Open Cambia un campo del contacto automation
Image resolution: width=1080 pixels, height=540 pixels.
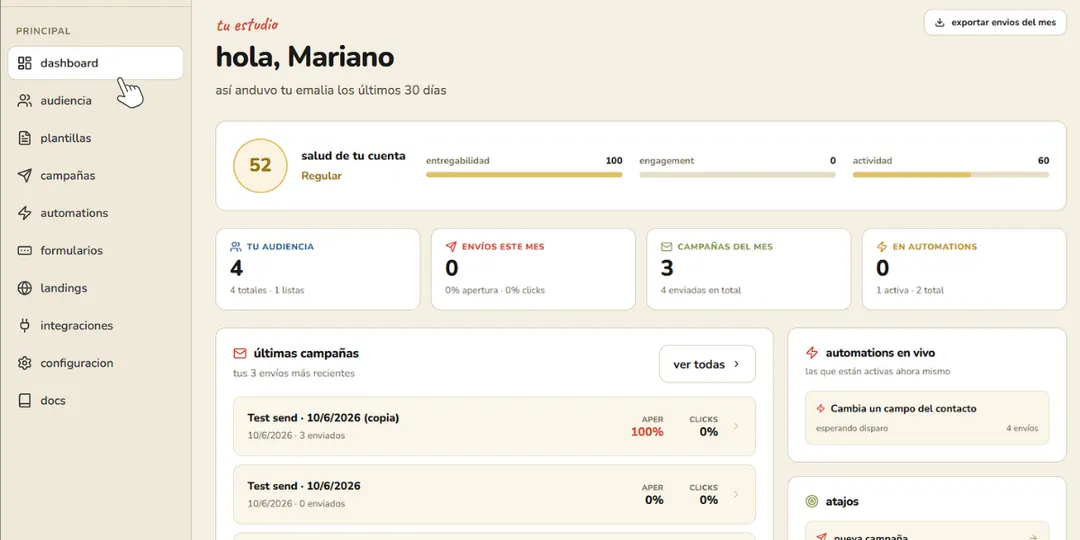pos(927,418)
